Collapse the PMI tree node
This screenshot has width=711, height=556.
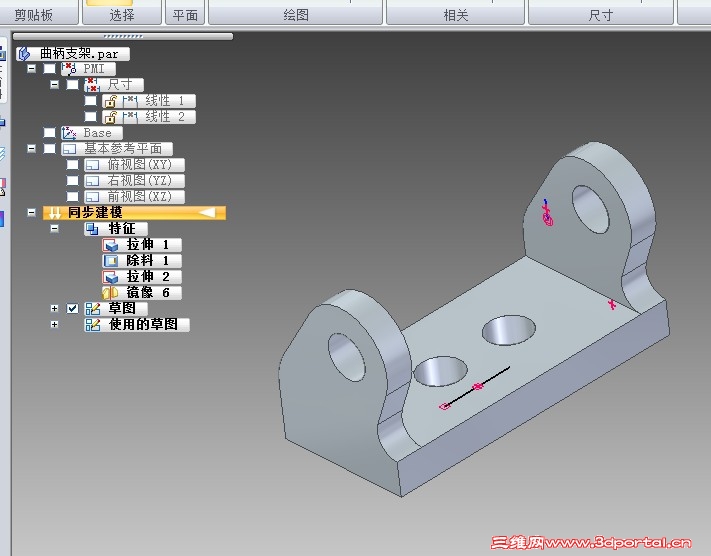(x=31, y=69)
